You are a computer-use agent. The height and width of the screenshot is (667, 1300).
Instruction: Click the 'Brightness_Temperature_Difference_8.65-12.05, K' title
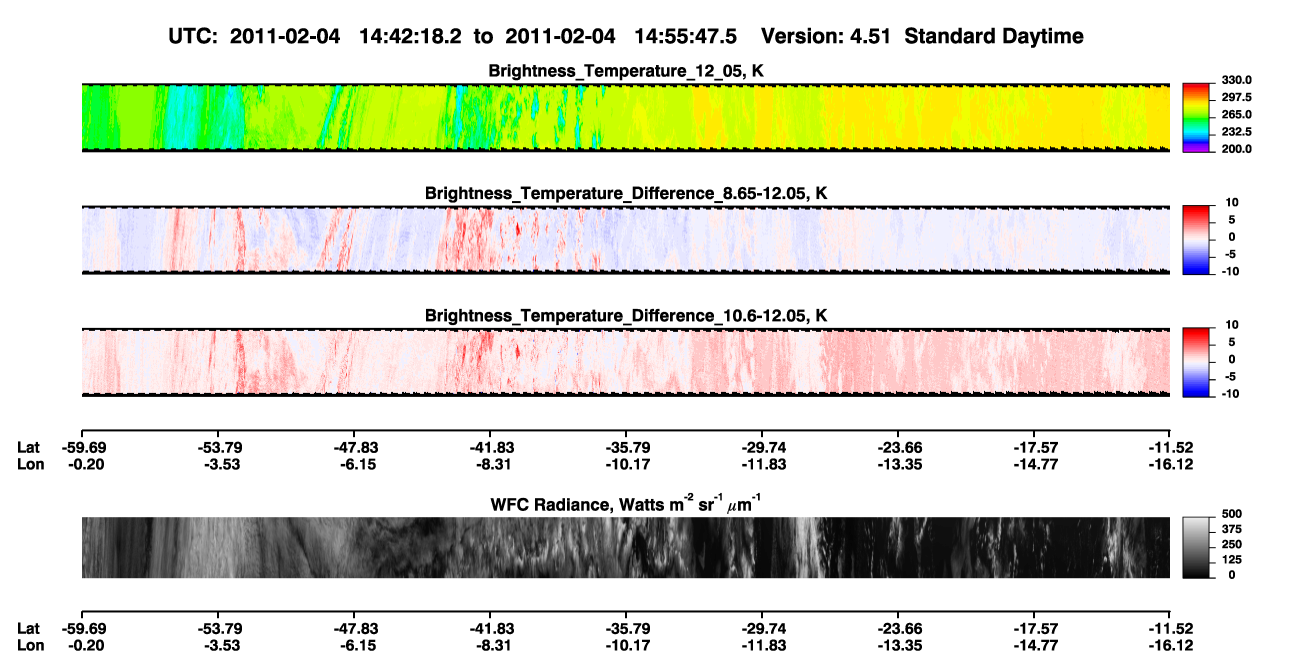click(x=626, y=193)
